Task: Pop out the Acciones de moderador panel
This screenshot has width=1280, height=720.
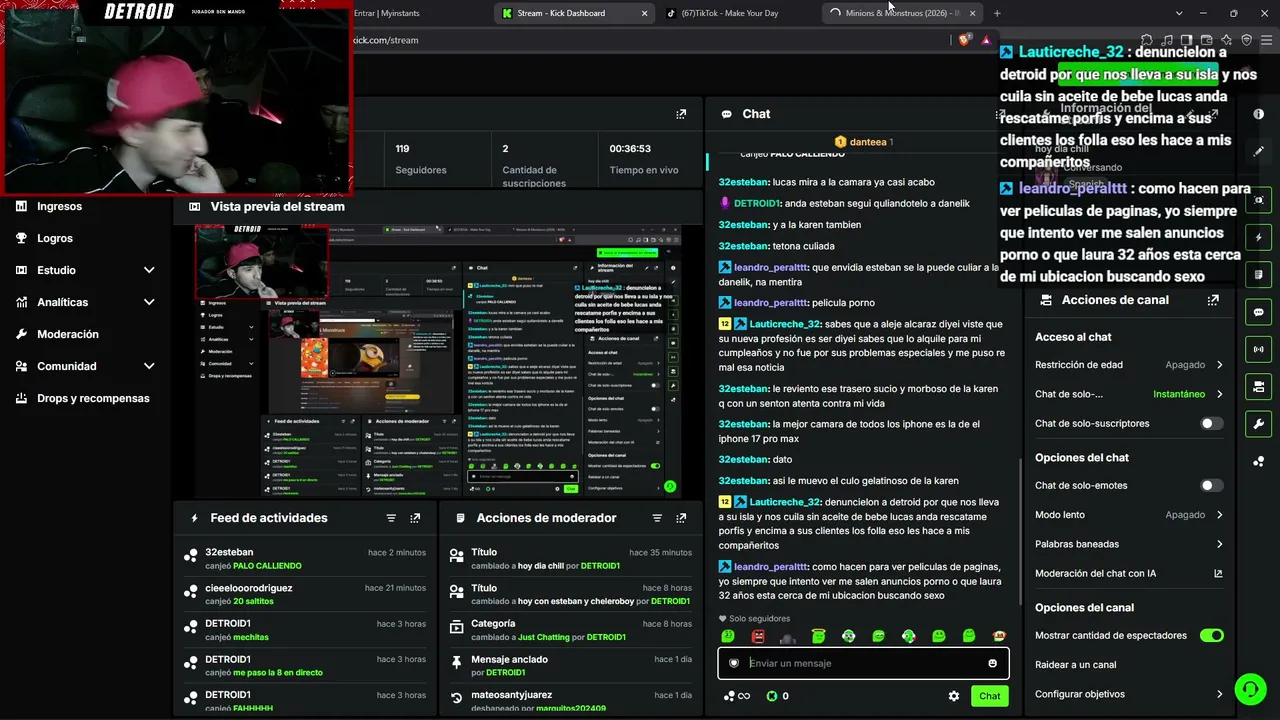Action: [x=681, y=518]
